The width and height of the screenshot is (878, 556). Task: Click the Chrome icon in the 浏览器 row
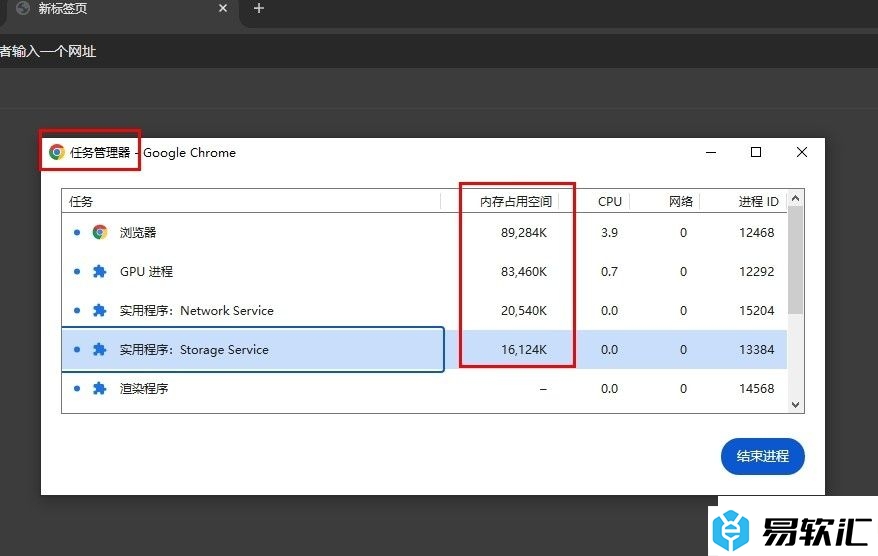coord(100,232)
